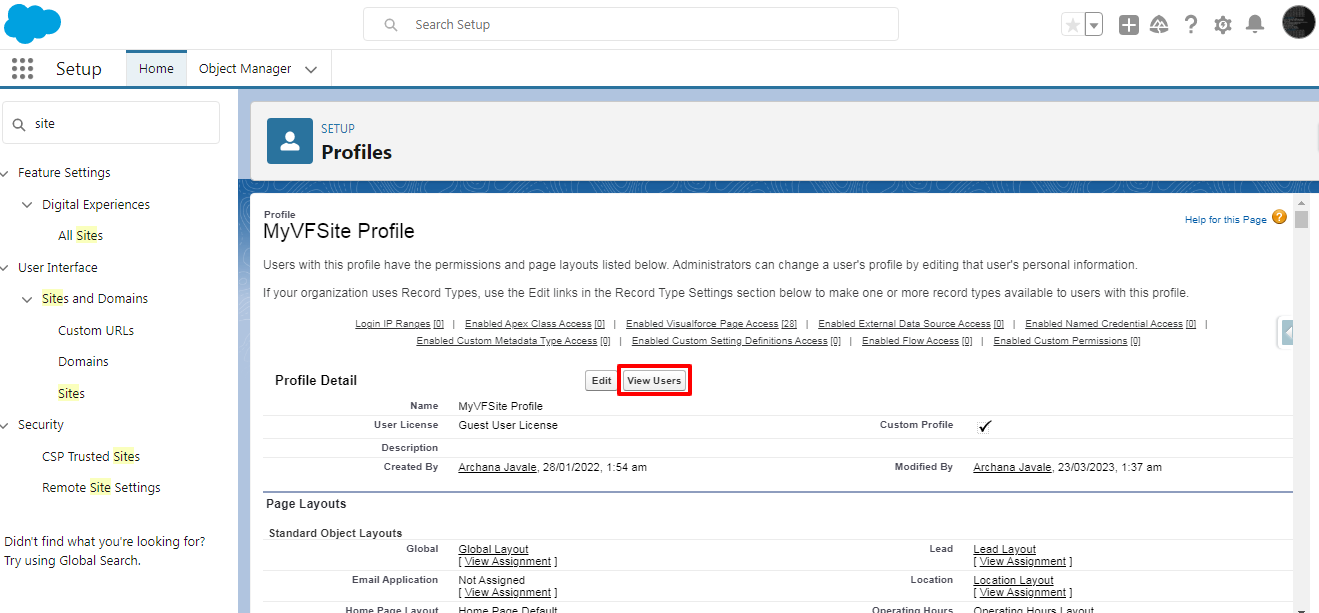View Assignment for Location layout
Screen dimensions: 1319x613
[x=1022, y=593]
